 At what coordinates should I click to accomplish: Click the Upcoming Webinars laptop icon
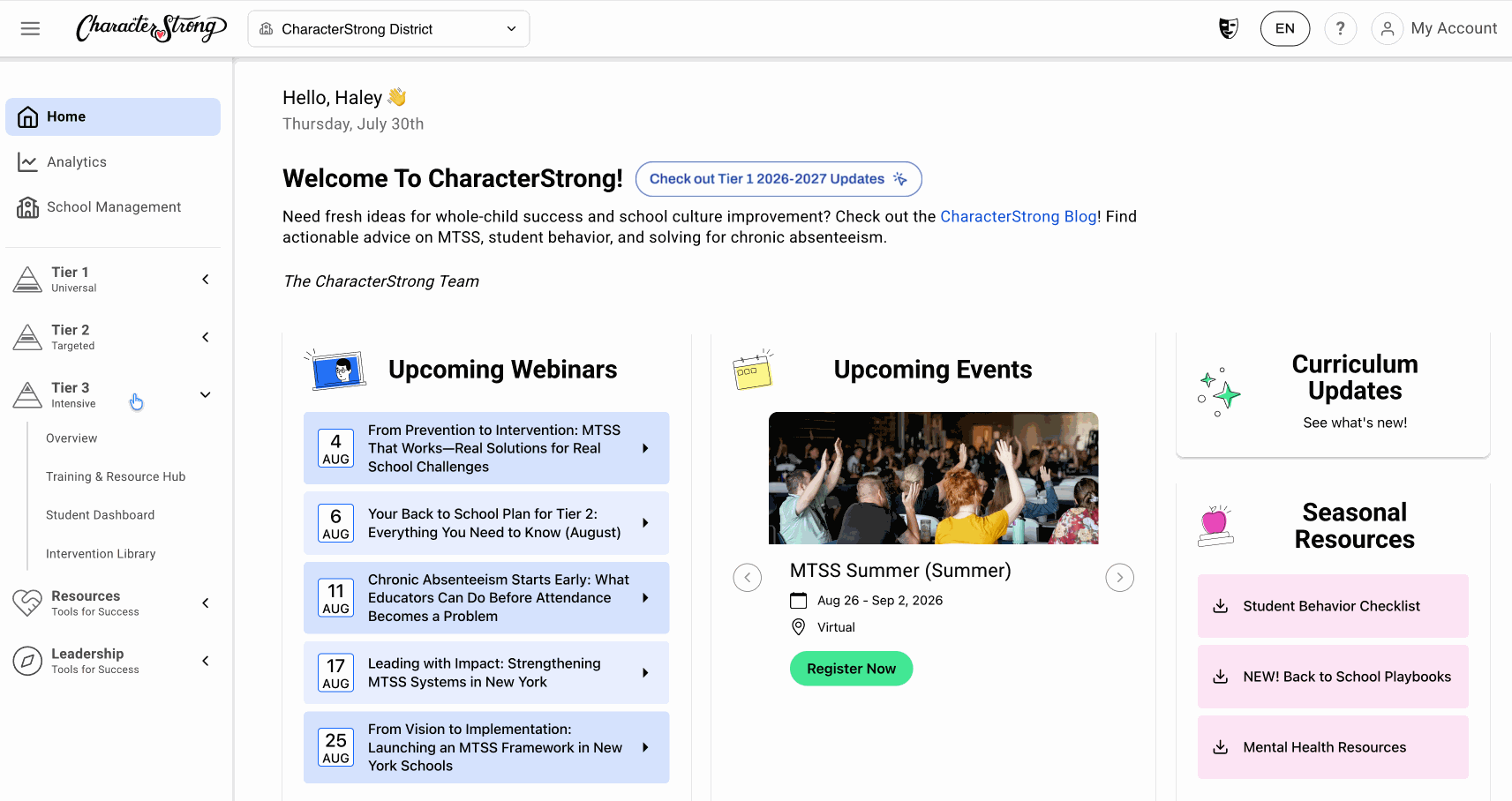point(335,370)
